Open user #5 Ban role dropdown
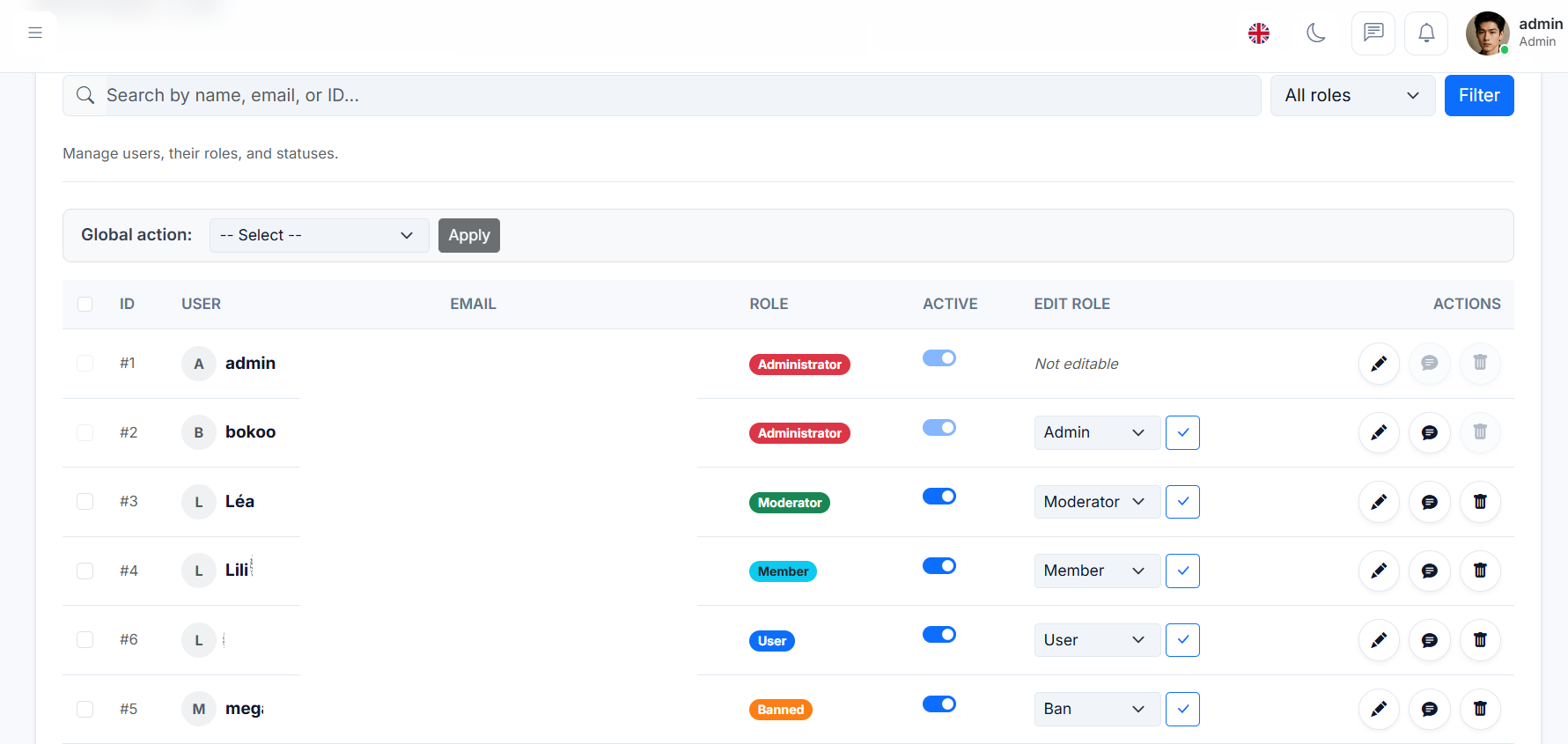The height and width of the screenshot is (744, 1568). coord(1097,709)
